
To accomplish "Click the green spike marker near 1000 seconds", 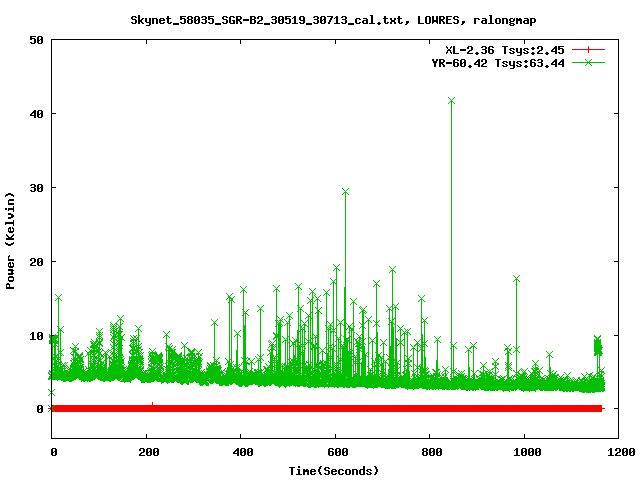I will pyautogui.click(x=516, y=279).
